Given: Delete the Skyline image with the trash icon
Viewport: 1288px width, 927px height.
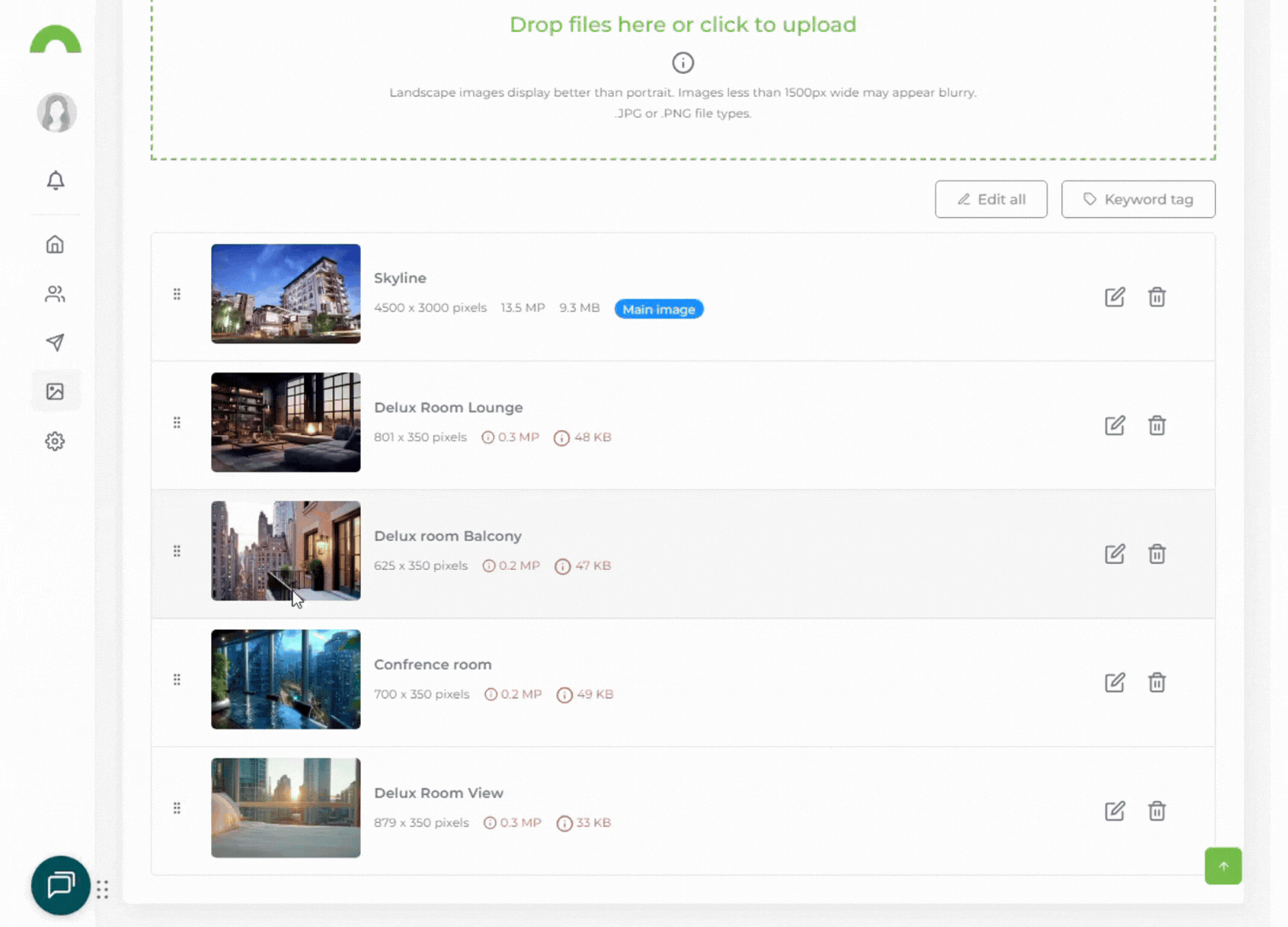Looking at the screenshot, I should coord(1157,297).
